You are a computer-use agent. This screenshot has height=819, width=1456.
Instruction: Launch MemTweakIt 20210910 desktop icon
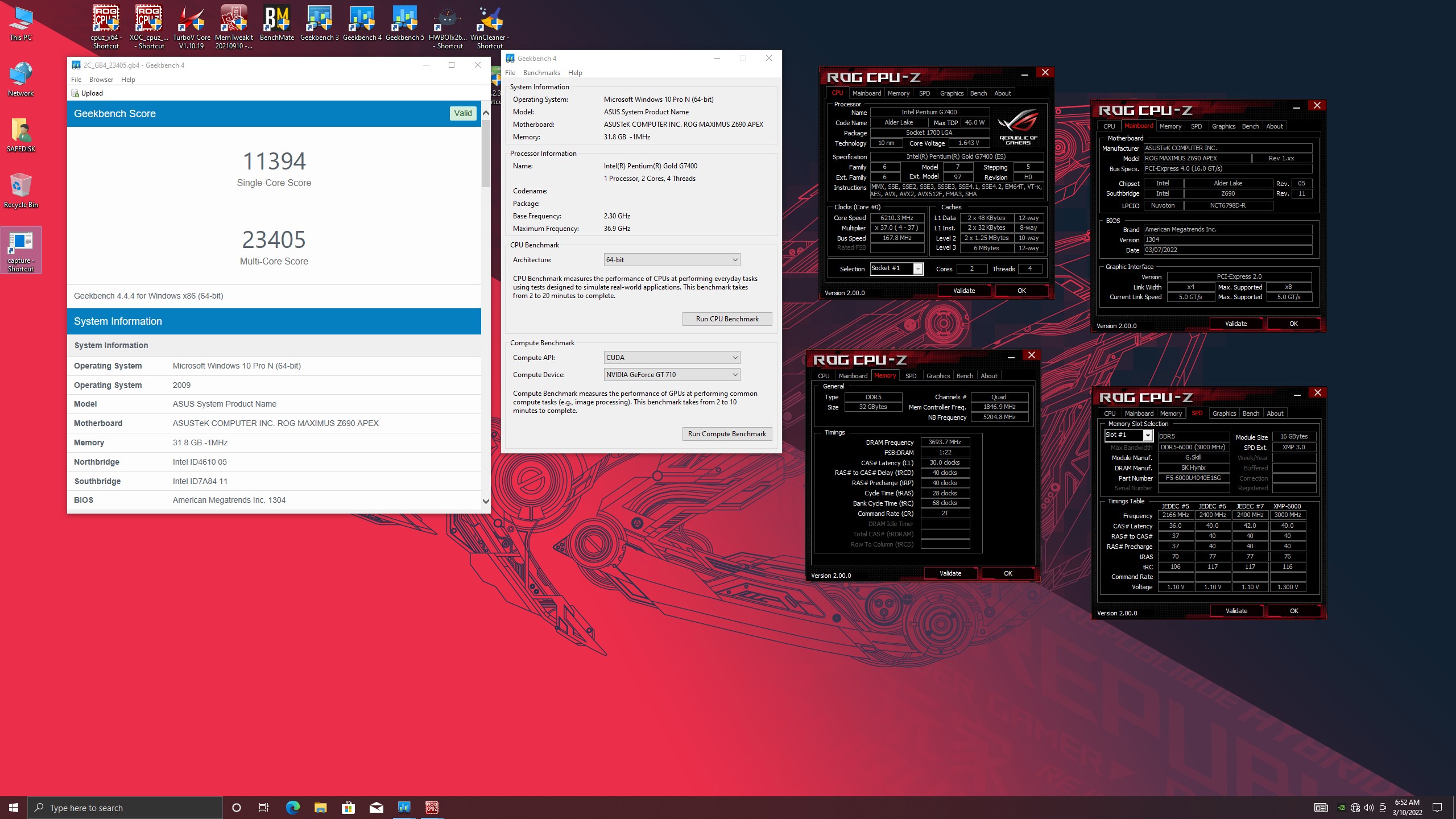point(234,27)
